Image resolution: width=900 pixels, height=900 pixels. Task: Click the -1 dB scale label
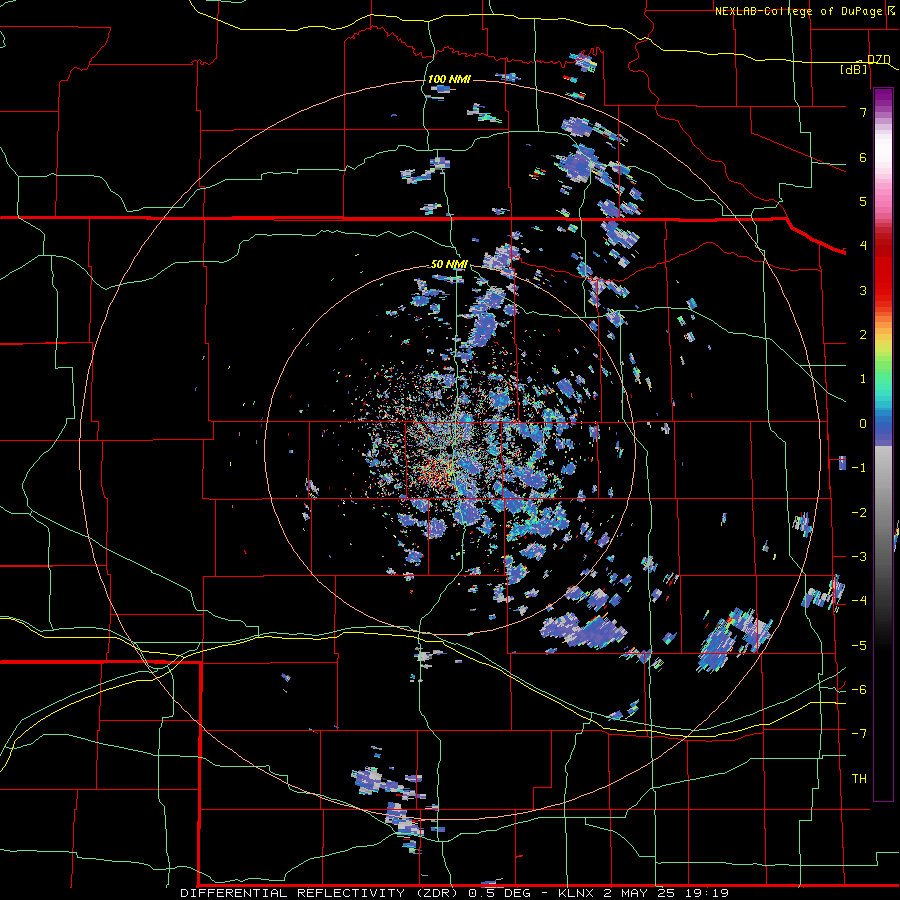click(x=859, y=468)
